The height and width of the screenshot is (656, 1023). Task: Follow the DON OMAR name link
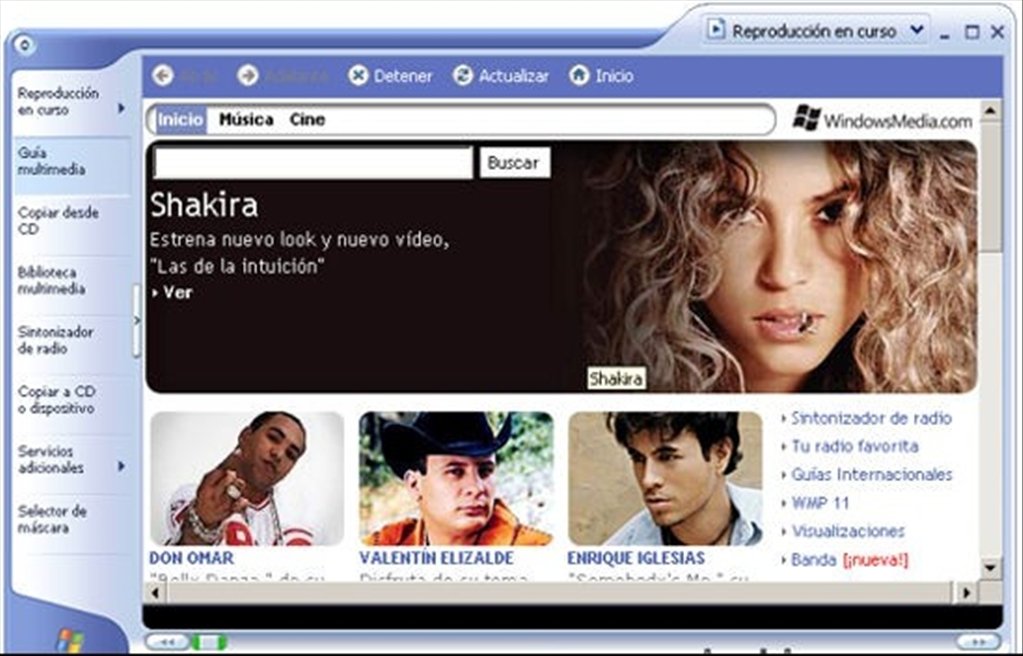191,558
